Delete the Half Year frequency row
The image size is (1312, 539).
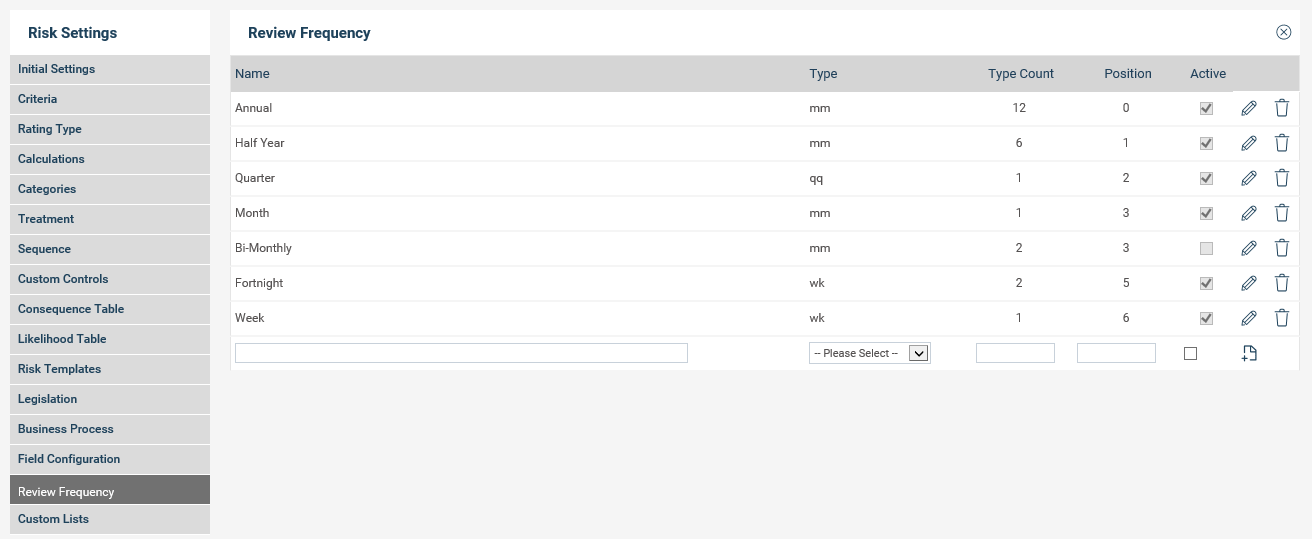click(x=1281, y=143)
